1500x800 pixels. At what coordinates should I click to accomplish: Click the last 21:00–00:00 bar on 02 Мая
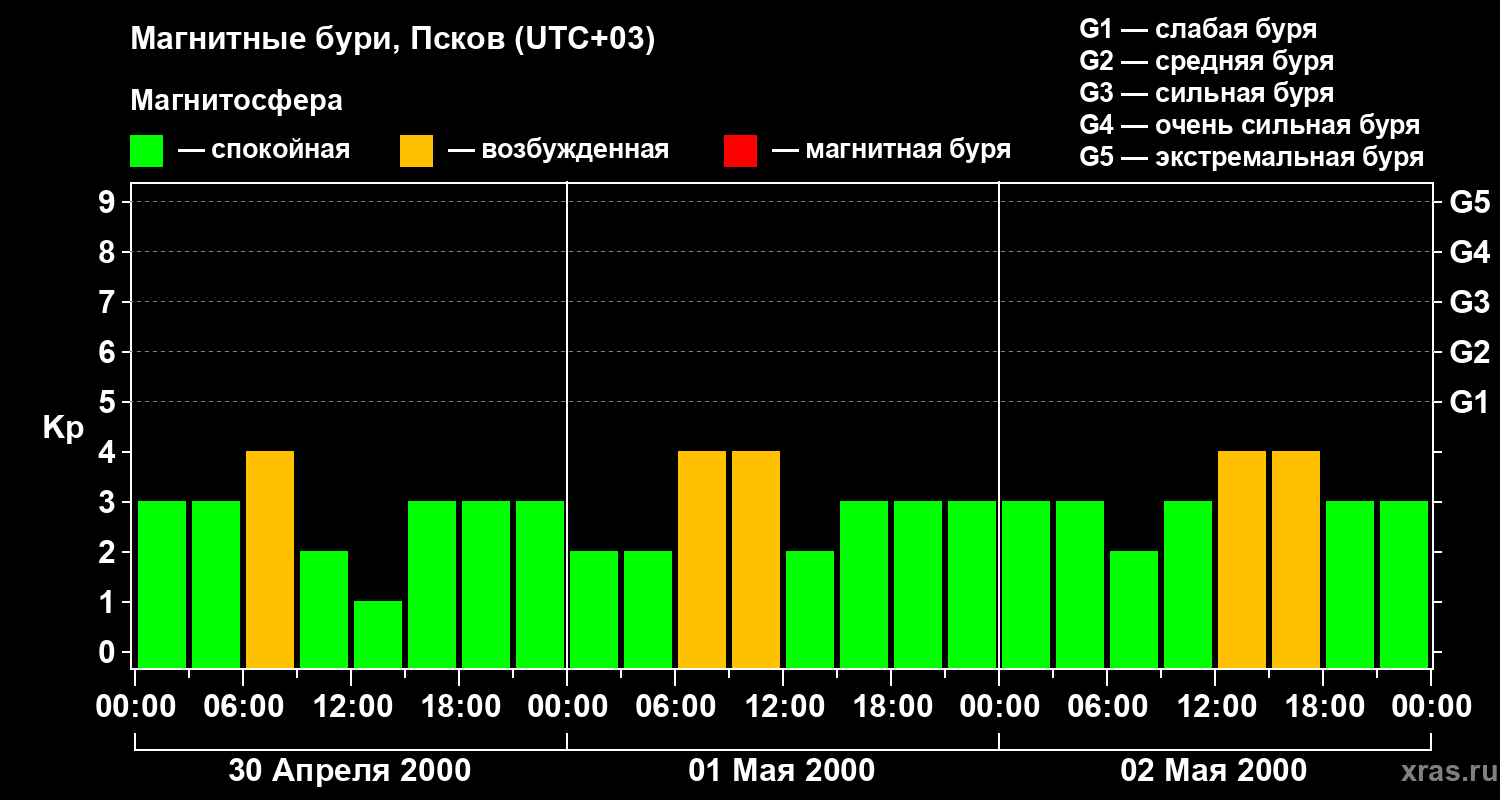pyautogui.click(x=1404, y=584)
